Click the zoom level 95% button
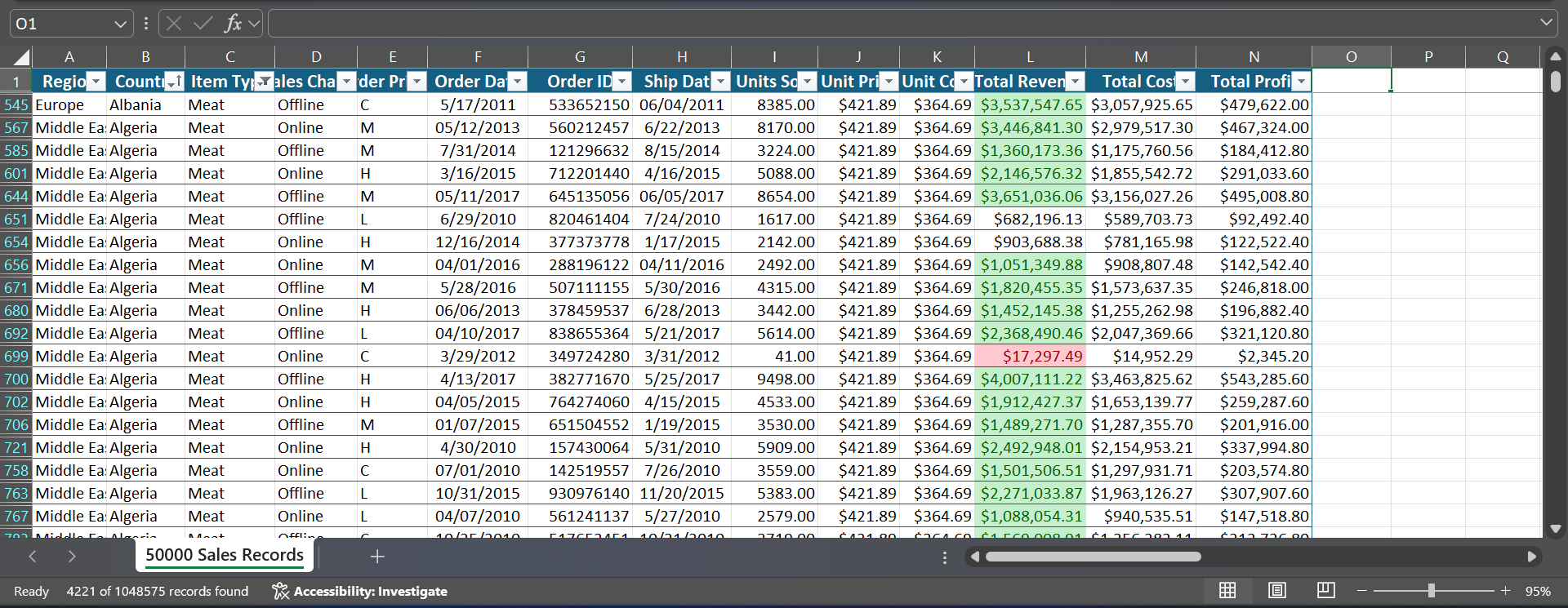 (x=1538, y=591)
